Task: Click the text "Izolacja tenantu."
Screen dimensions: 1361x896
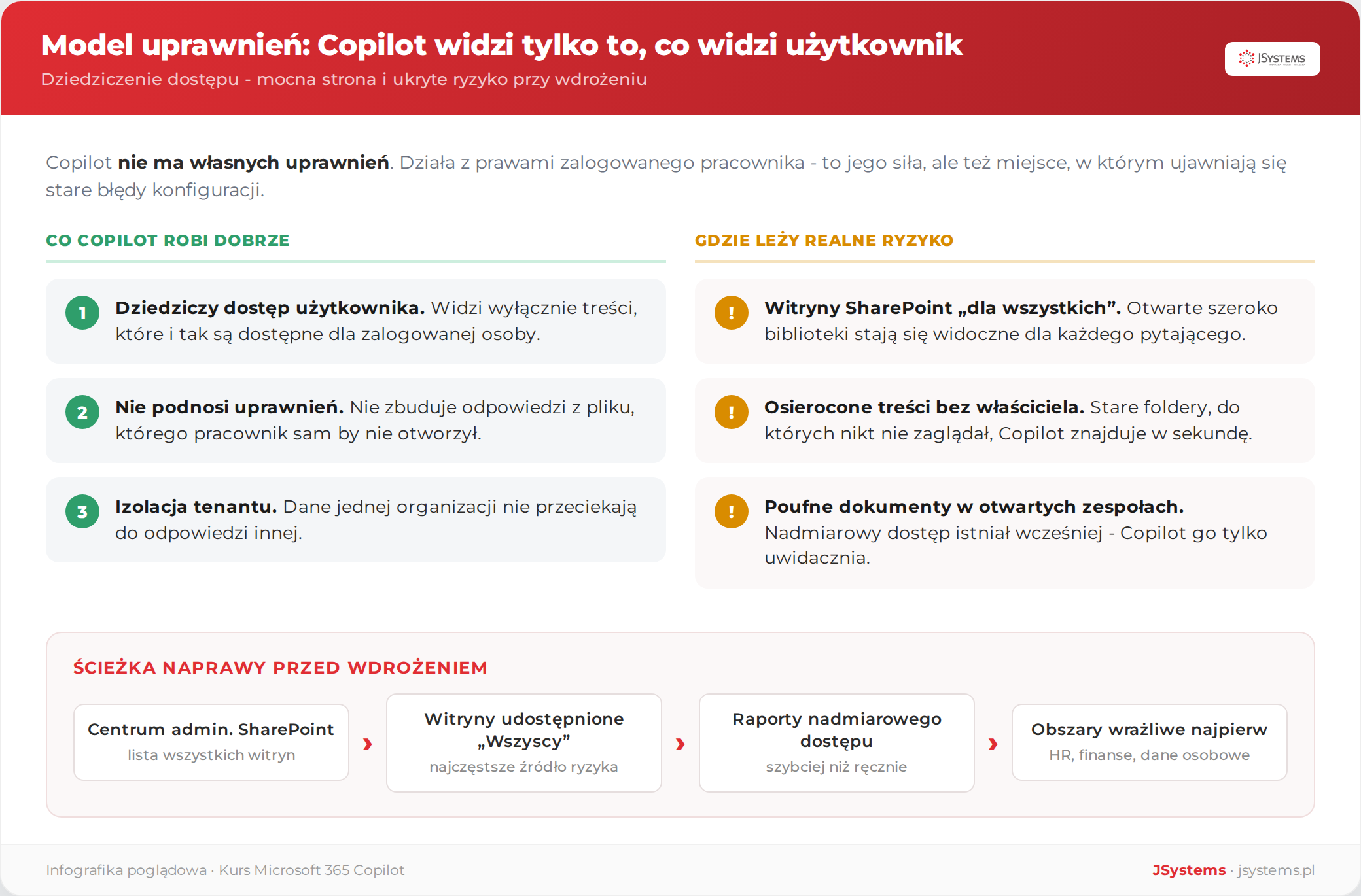Action: click(x=196, y=507)
